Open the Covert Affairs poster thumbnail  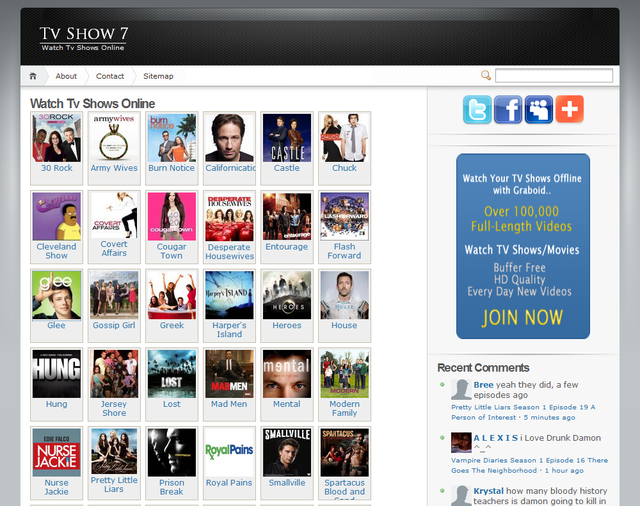point(114,215)
